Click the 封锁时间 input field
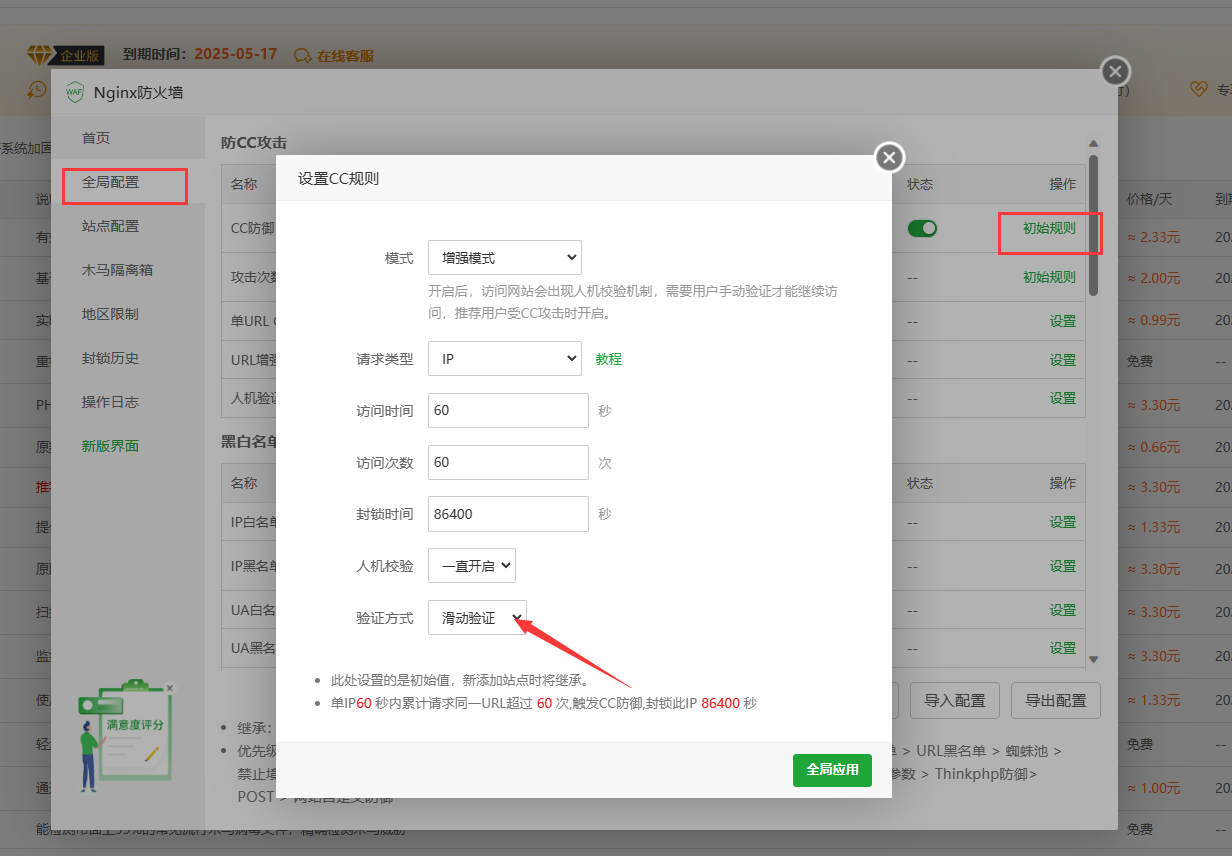The height and width of the screenshot is (856, 1232). tap(508, 514)
